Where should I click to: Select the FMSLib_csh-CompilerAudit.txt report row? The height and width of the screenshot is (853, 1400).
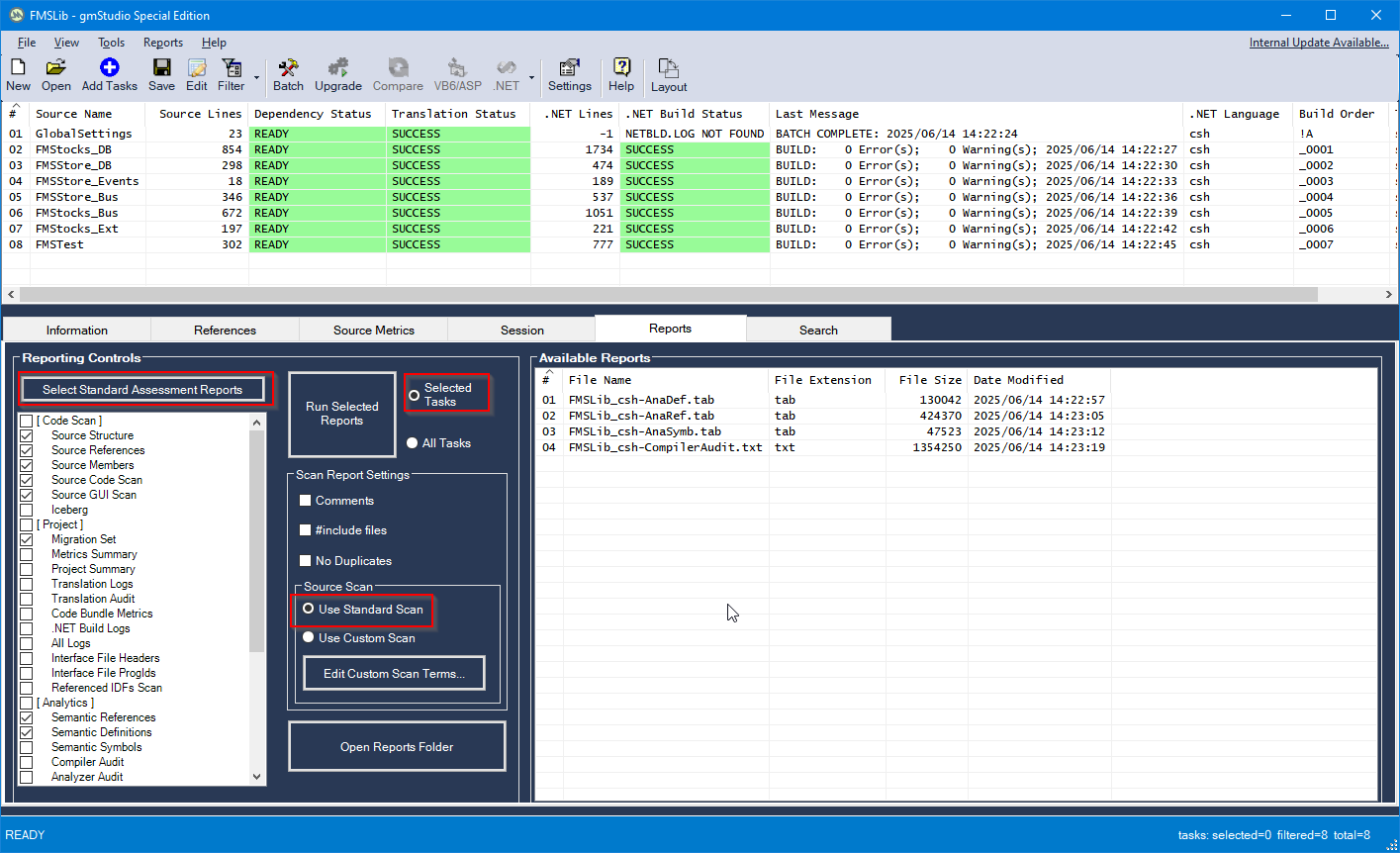[665, 447]
